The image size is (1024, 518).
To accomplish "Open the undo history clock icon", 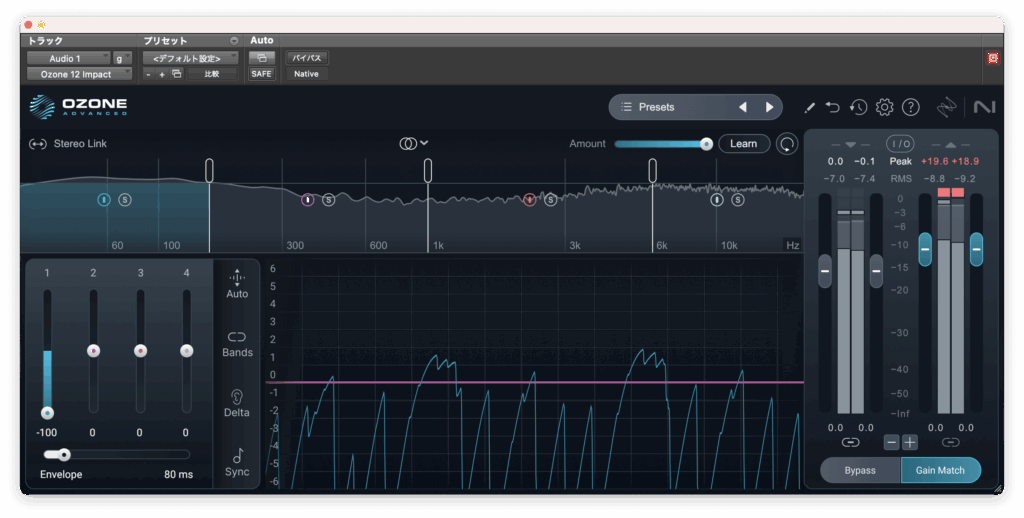I will coord(858,107).
